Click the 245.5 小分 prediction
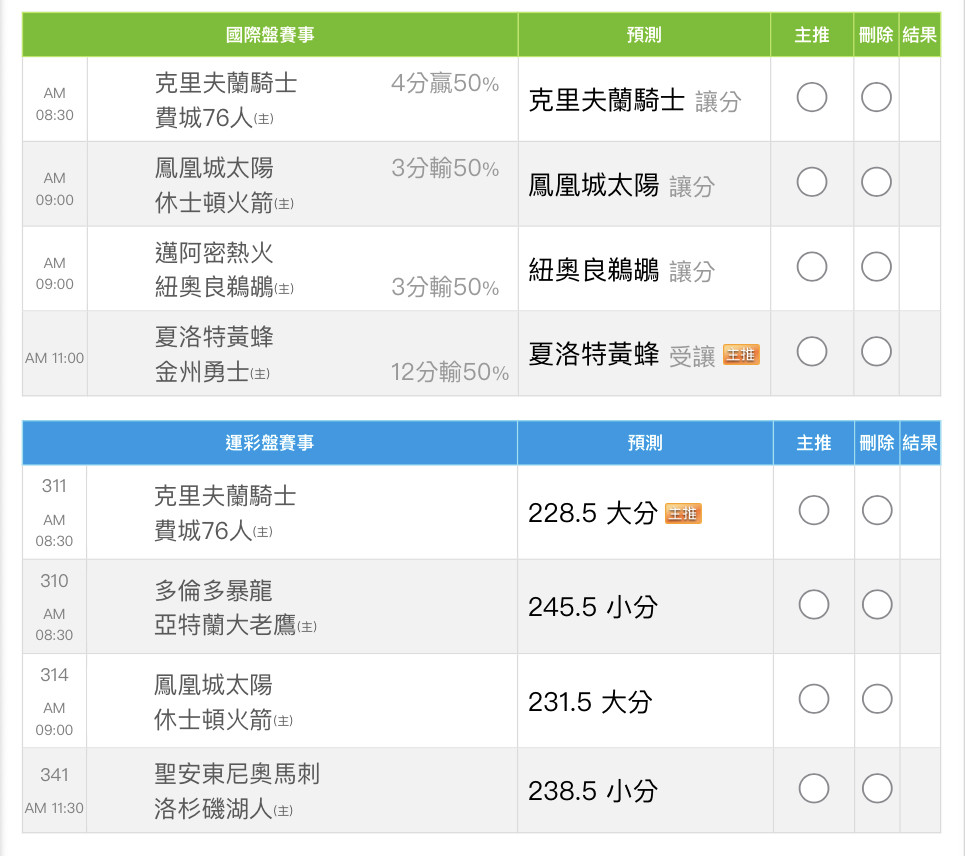The image size is (977, 856). pyautogui.click(x=593, y=607)
